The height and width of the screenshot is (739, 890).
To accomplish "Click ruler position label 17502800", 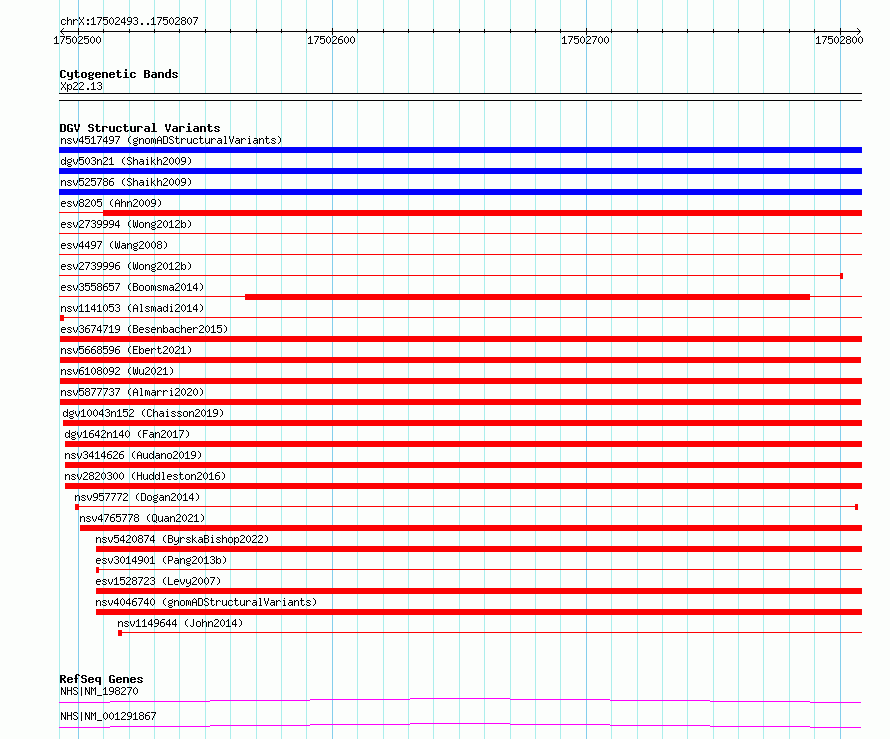I will pyautogui.click(x=839, y=40).
